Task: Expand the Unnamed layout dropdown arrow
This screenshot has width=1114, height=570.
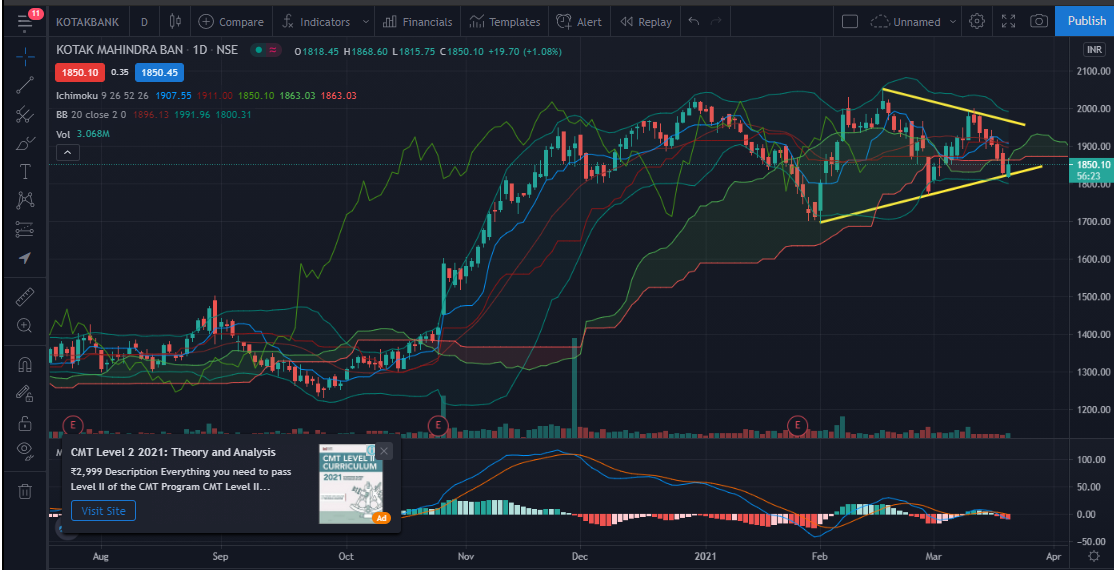Action: (953, 21)
